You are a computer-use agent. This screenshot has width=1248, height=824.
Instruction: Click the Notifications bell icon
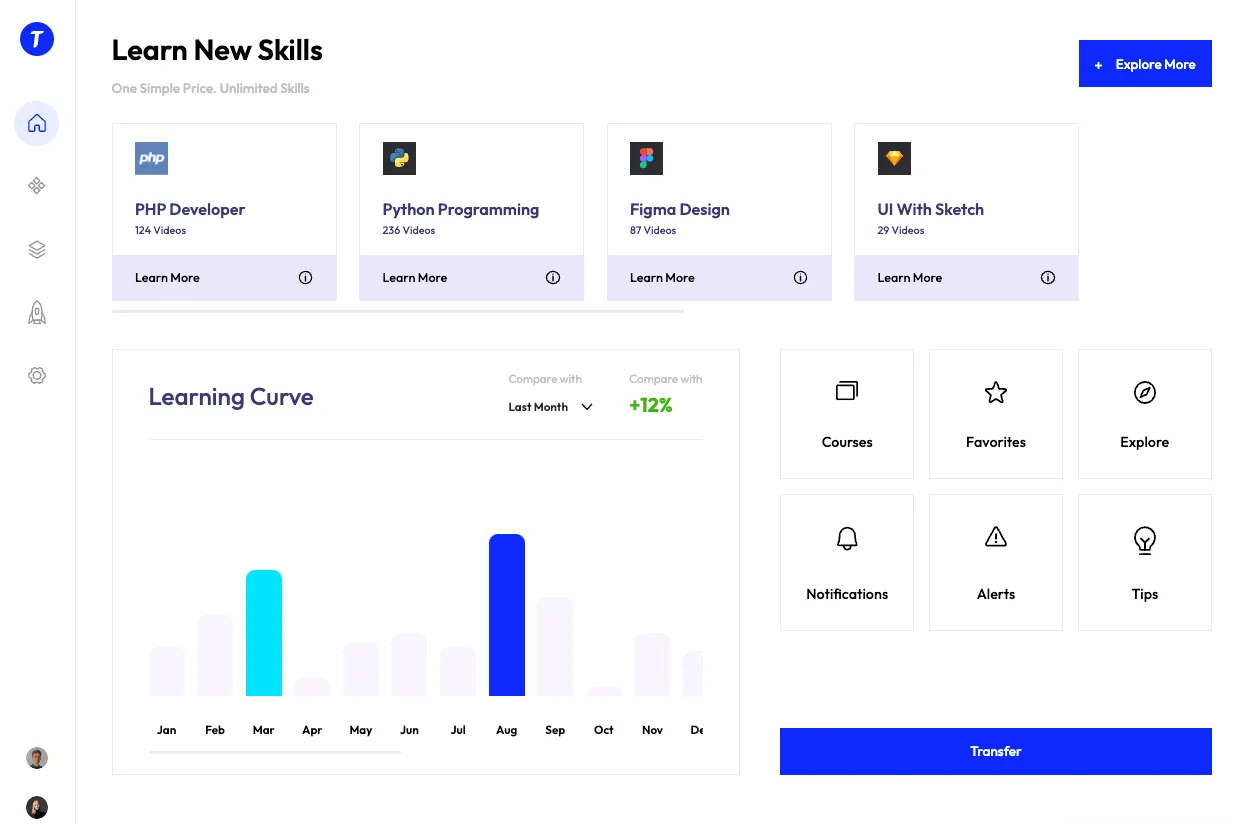pyautogui.click(x=846, y=538)
